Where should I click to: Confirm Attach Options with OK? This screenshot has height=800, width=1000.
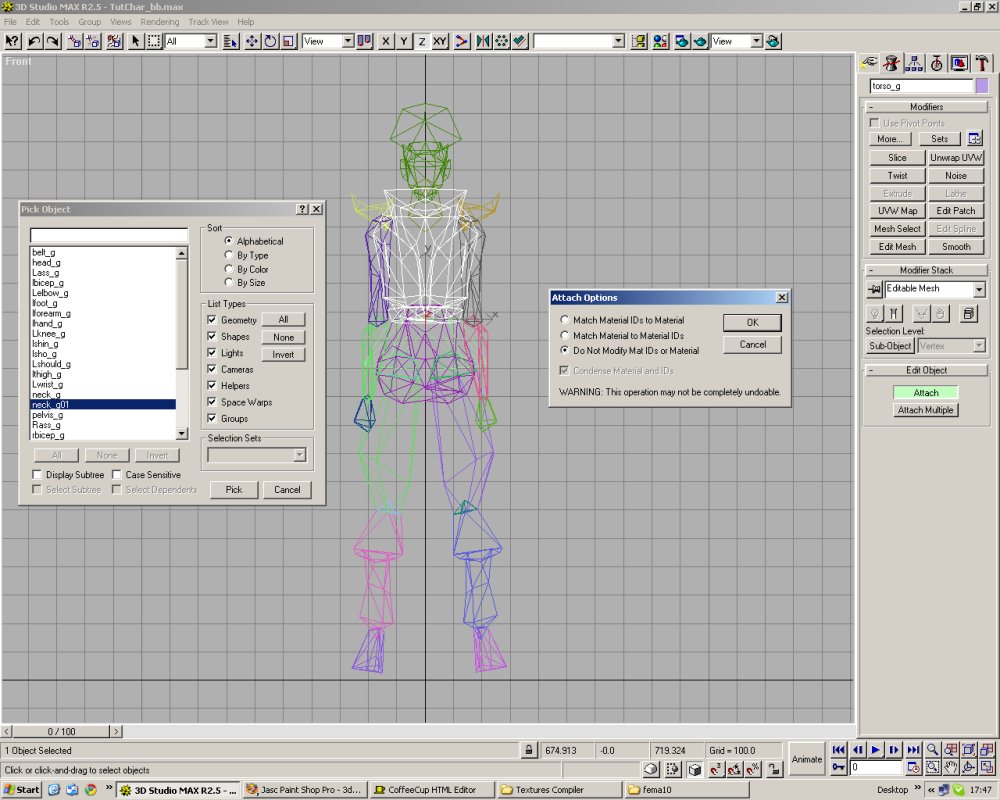(x=753, y=323)
